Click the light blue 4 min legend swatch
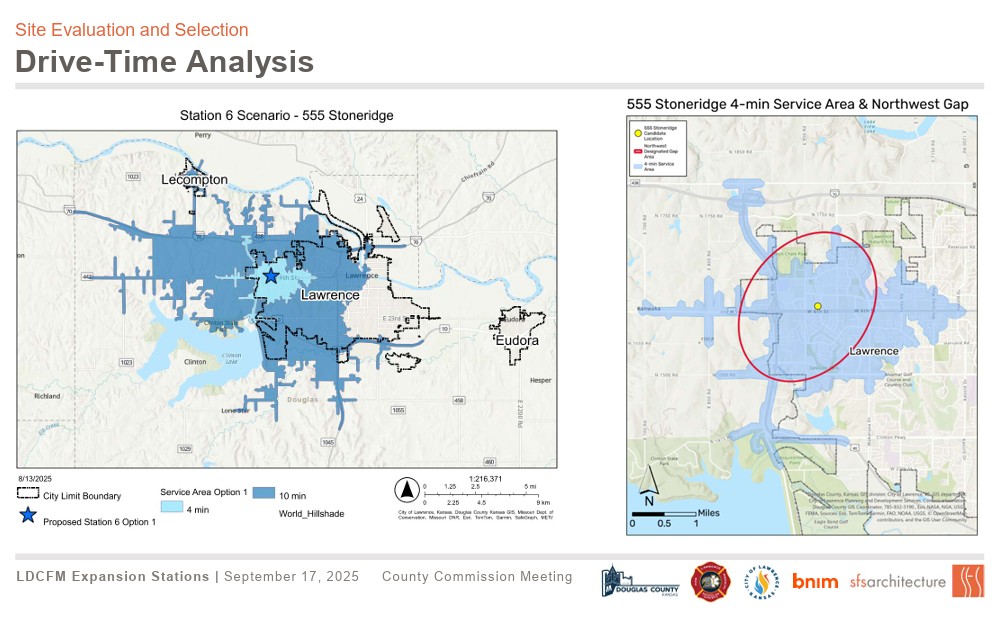The height and width of the screenshot is (625, 994). coord(172,507)
